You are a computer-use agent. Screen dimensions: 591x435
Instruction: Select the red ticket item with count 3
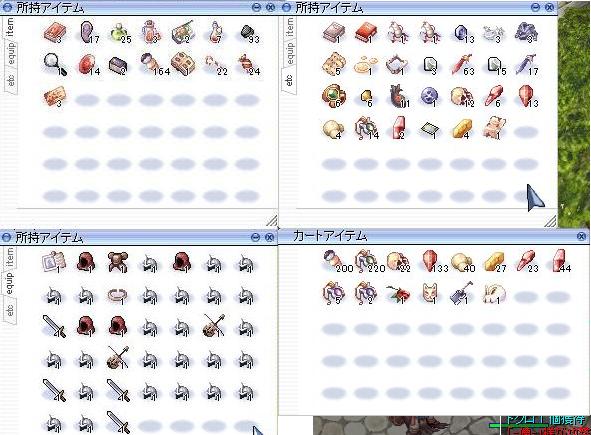[x=55, y=96]
